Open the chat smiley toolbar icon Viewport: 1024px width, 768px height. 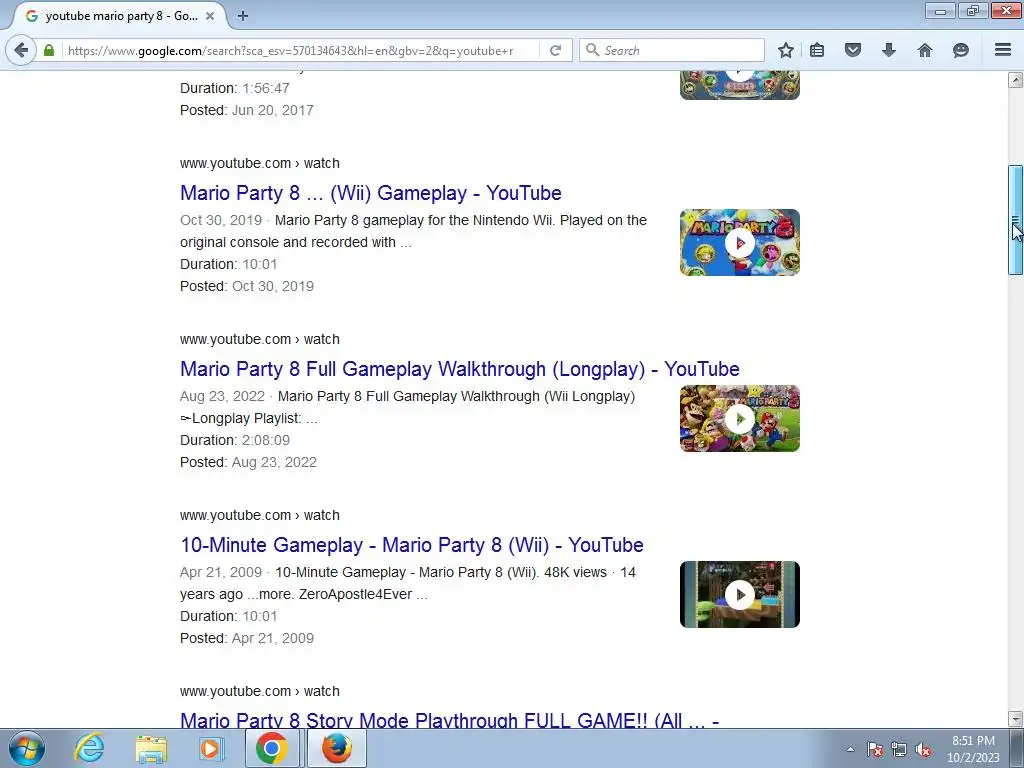(x=961, y=50)
